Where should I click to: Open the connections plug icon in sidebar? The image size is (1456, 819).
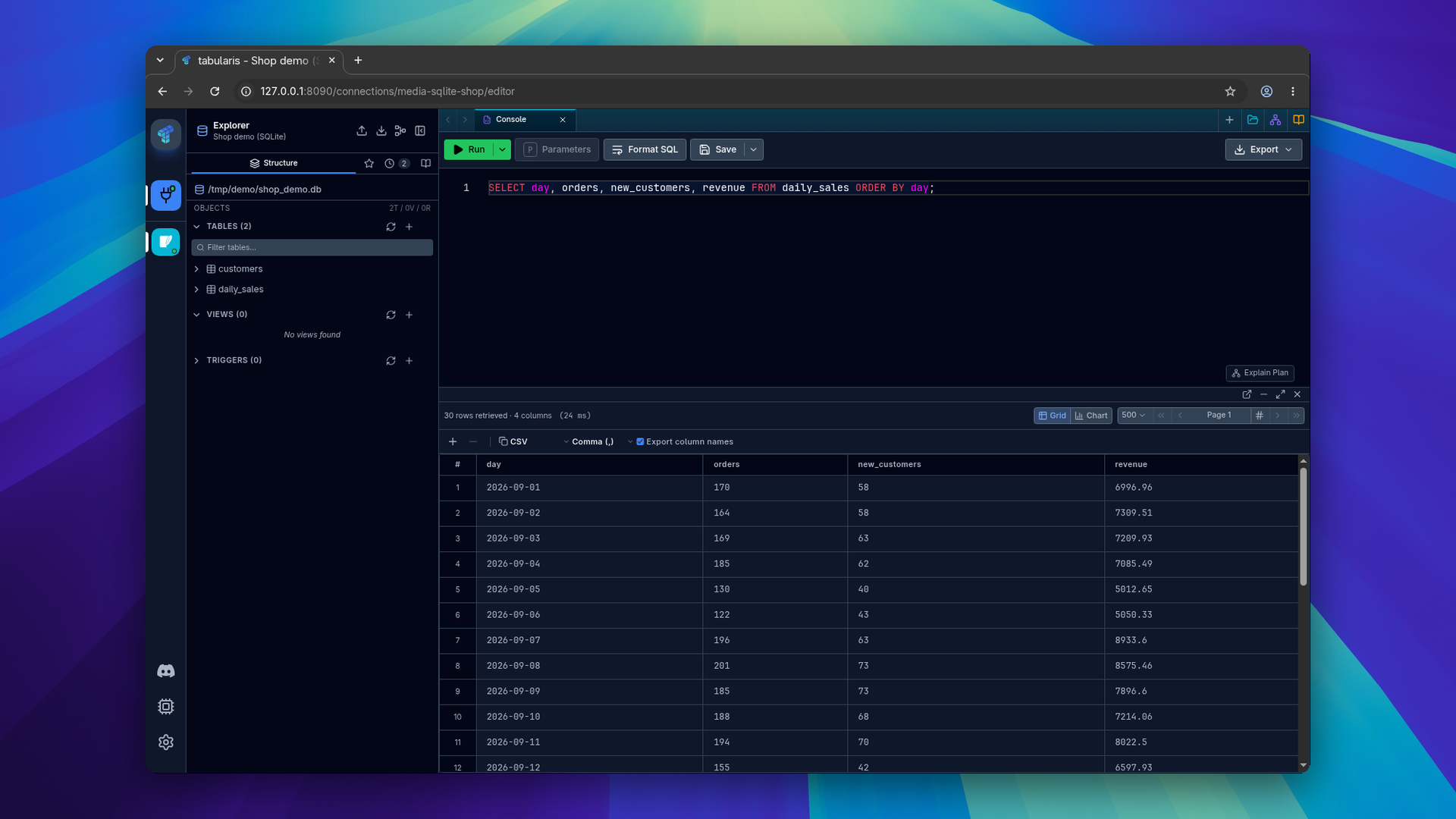(165, 196)
